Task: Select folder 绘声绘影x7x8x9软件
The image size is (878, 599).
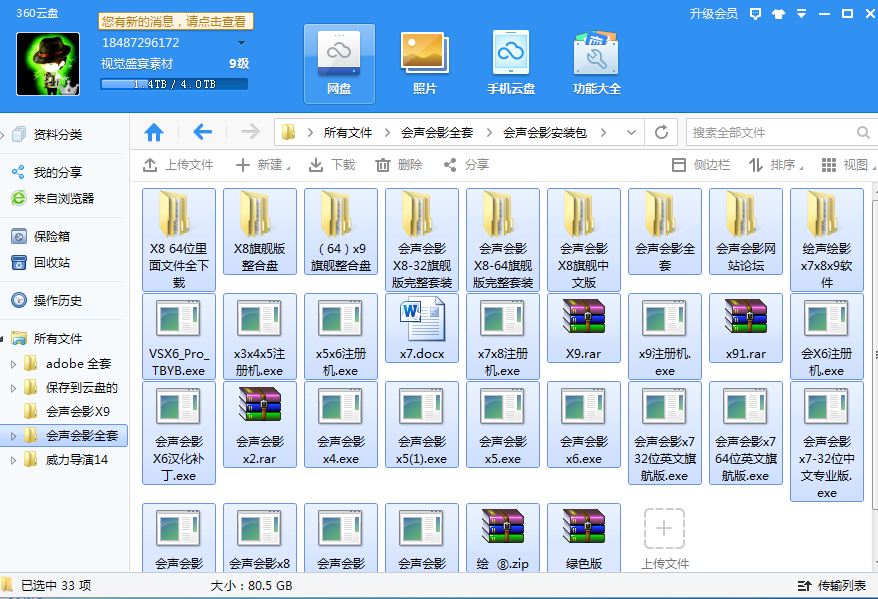Action: tap(827, 240)
